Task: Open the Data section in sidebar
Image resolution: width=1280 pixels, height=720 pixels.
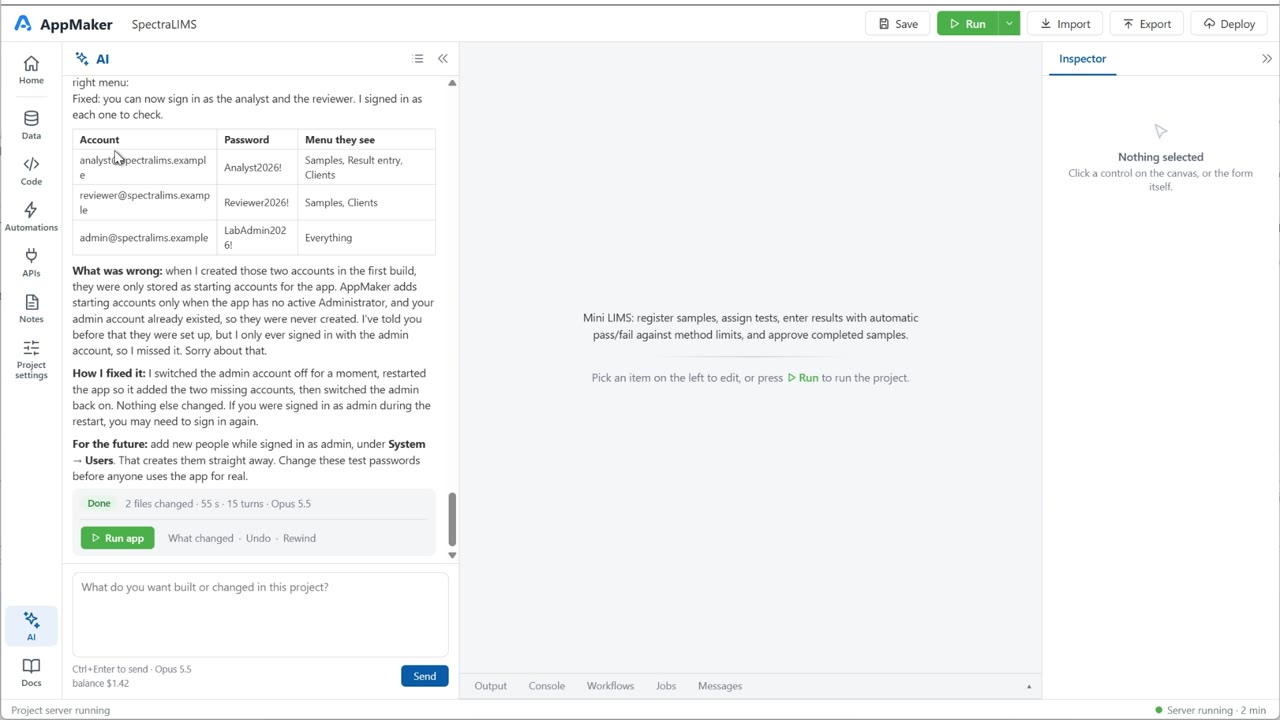Action: pyautogui.click(x=31, y=125)
